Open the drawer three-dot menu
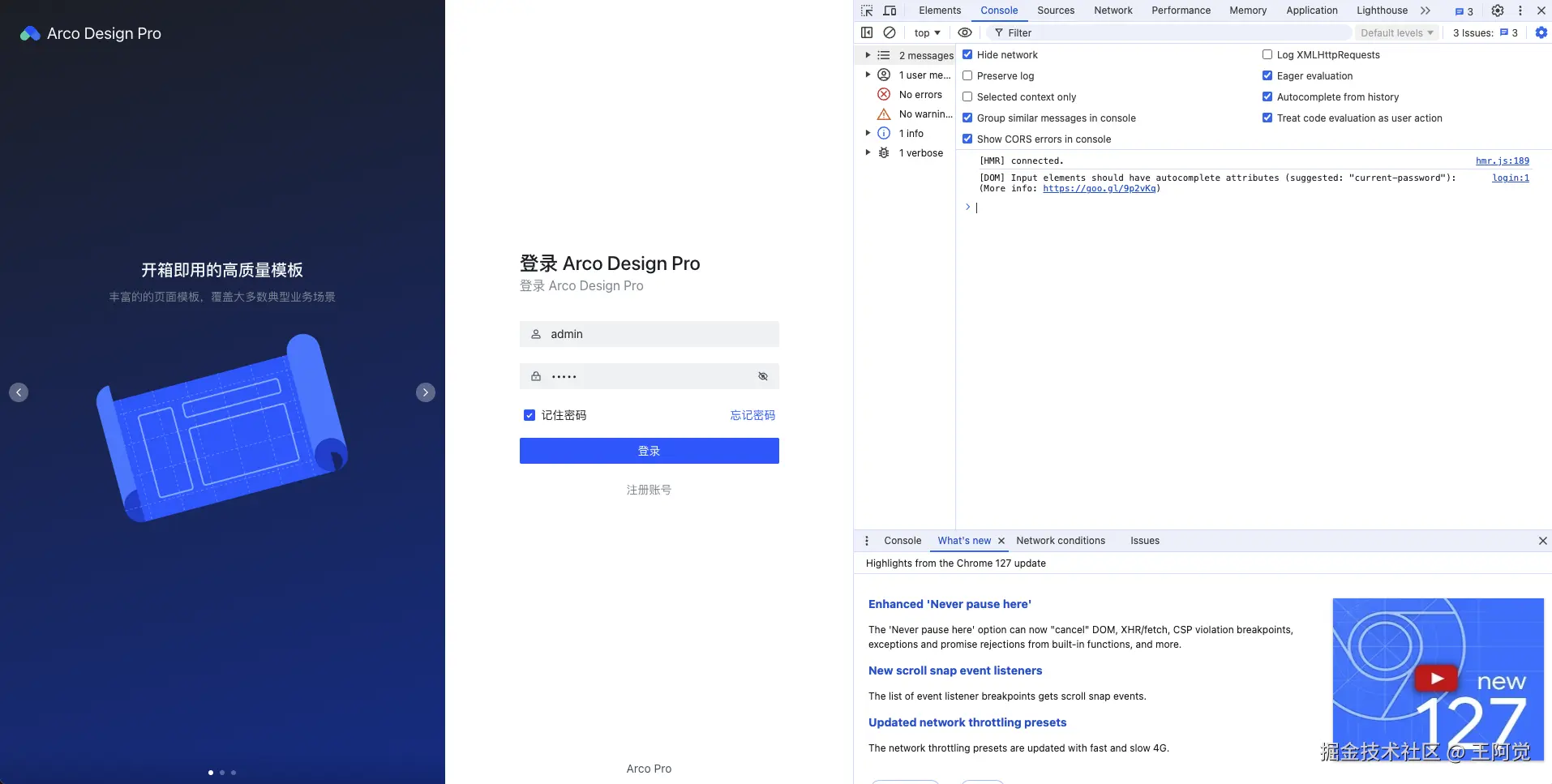 [x=867, y=541]
